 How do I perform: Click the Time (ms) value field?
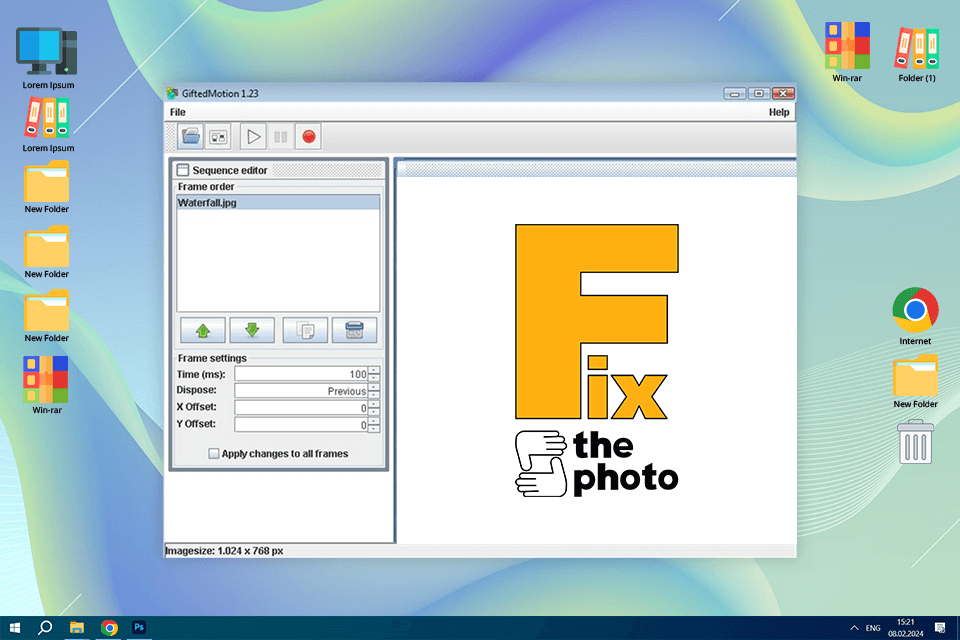pos(301,374)
